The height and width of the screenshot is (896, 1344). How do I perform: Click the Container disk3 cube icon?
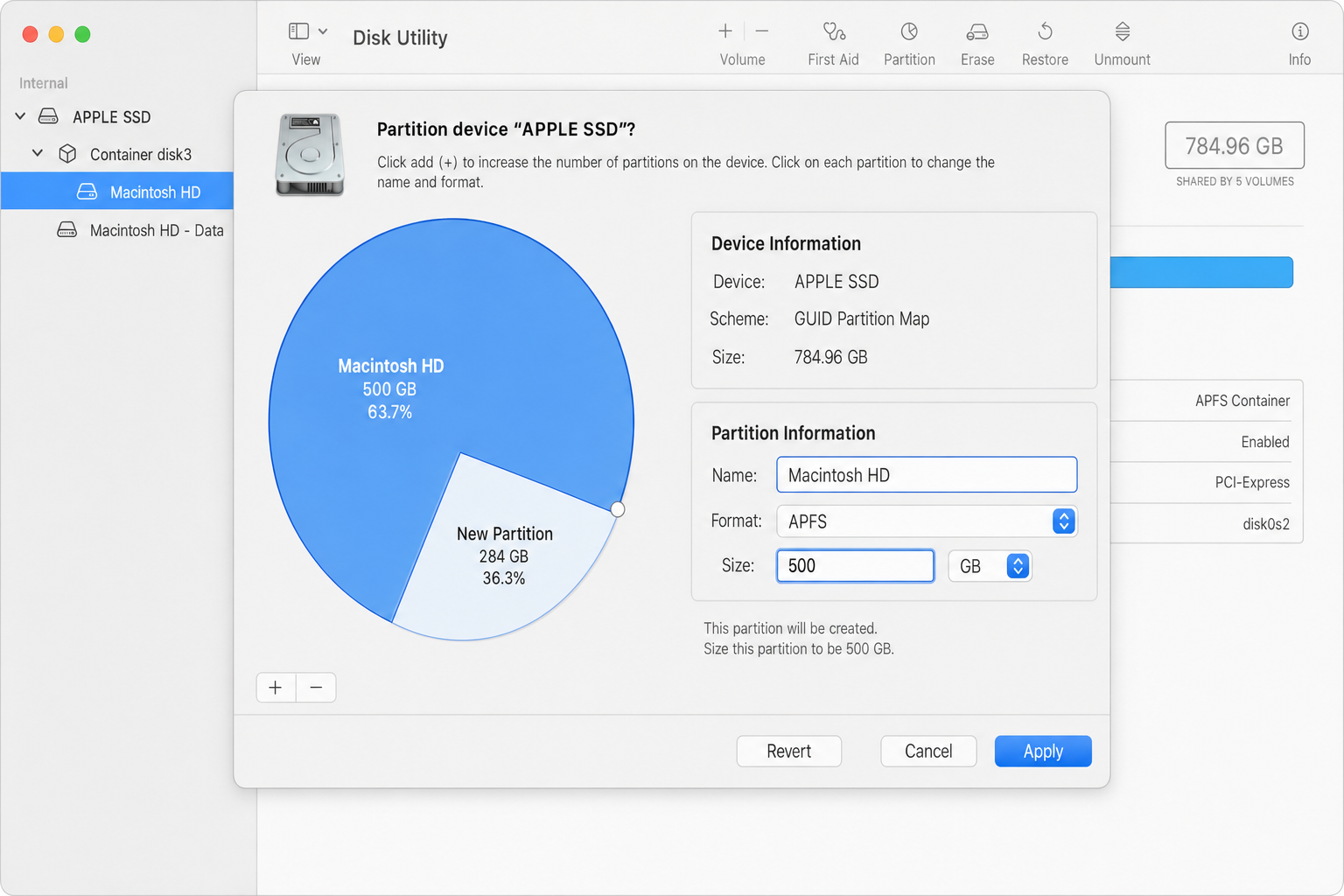67,154
